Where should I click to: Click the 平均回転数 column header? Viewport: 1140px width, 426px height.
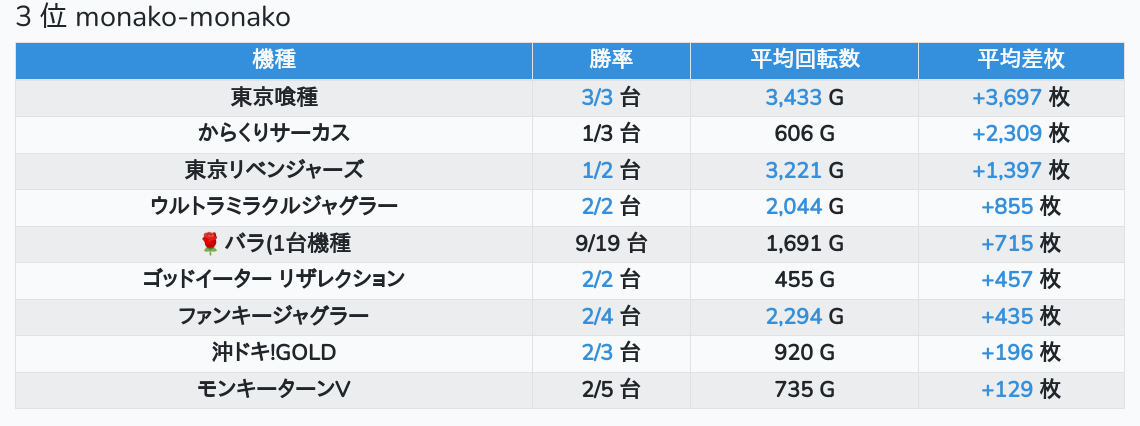tap(804, 60)
